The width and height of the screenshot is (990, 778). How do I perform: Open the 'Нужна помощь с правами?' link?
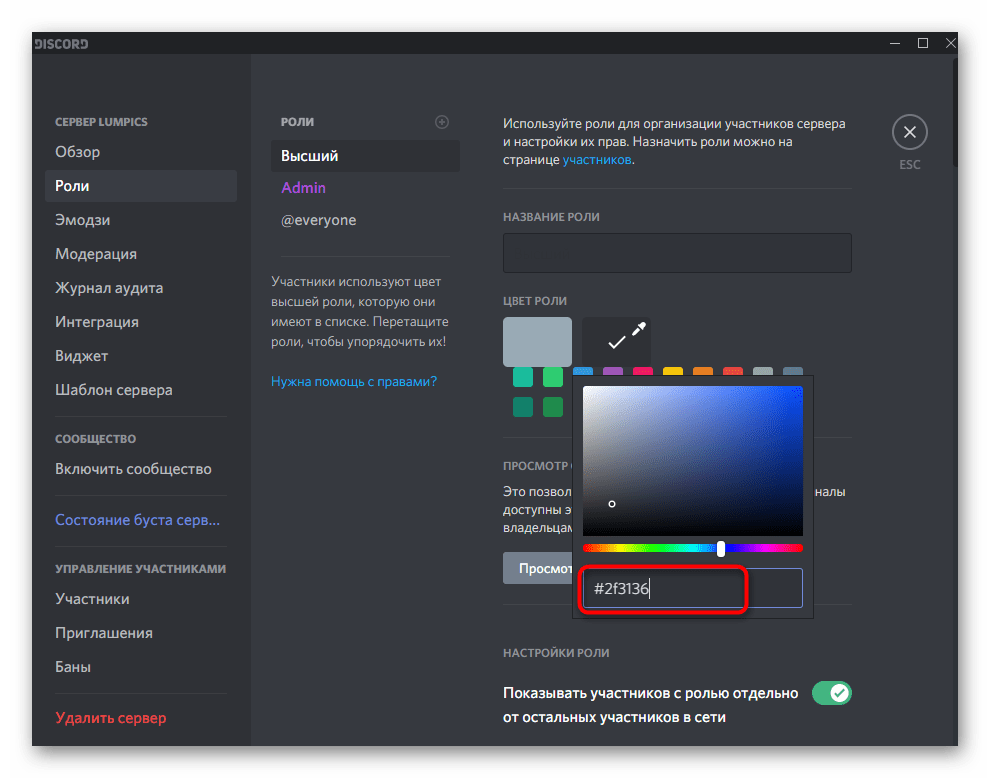pyautogui.click(x=354, y=381)
